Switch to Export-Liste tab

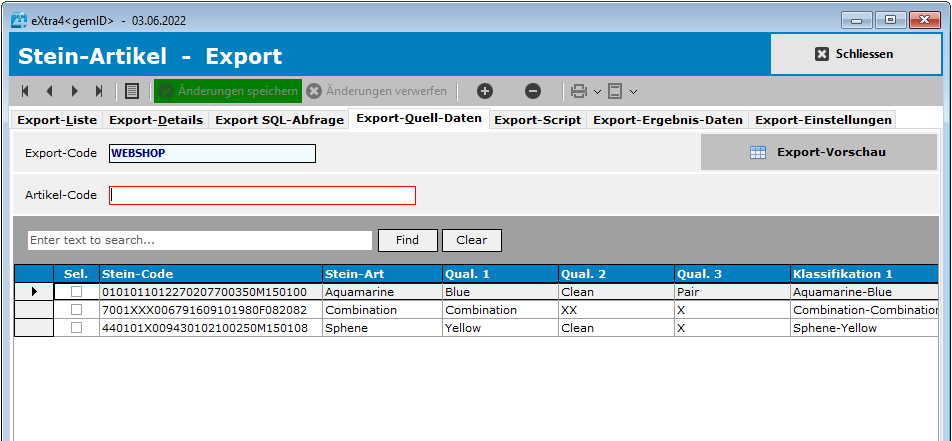coord(57,120)
